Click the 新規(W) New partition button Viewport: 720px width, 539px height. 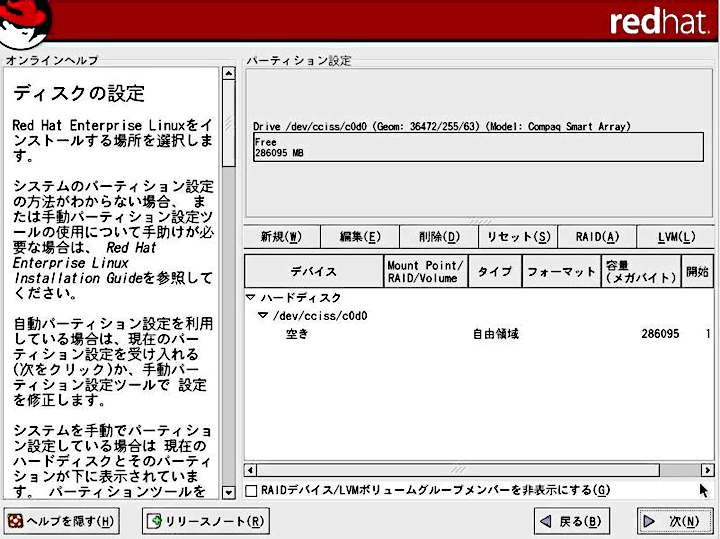281,237
